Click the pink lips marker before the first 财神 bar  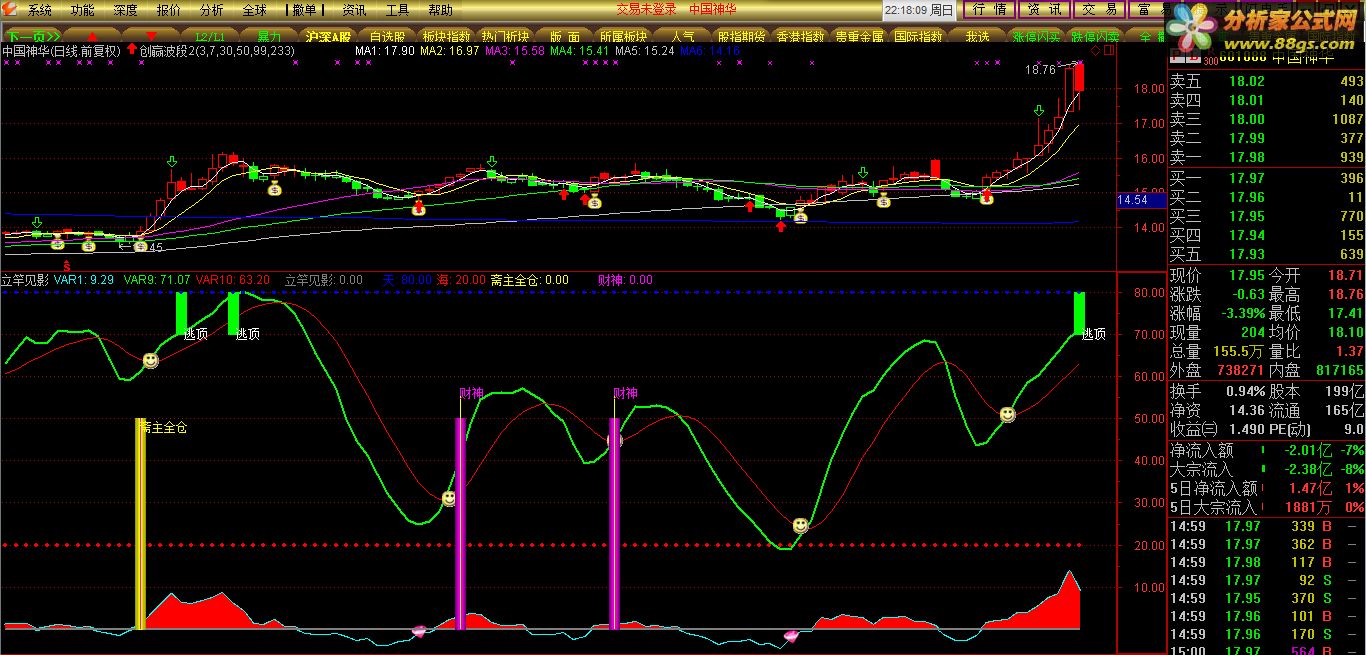tap(420, 630)
